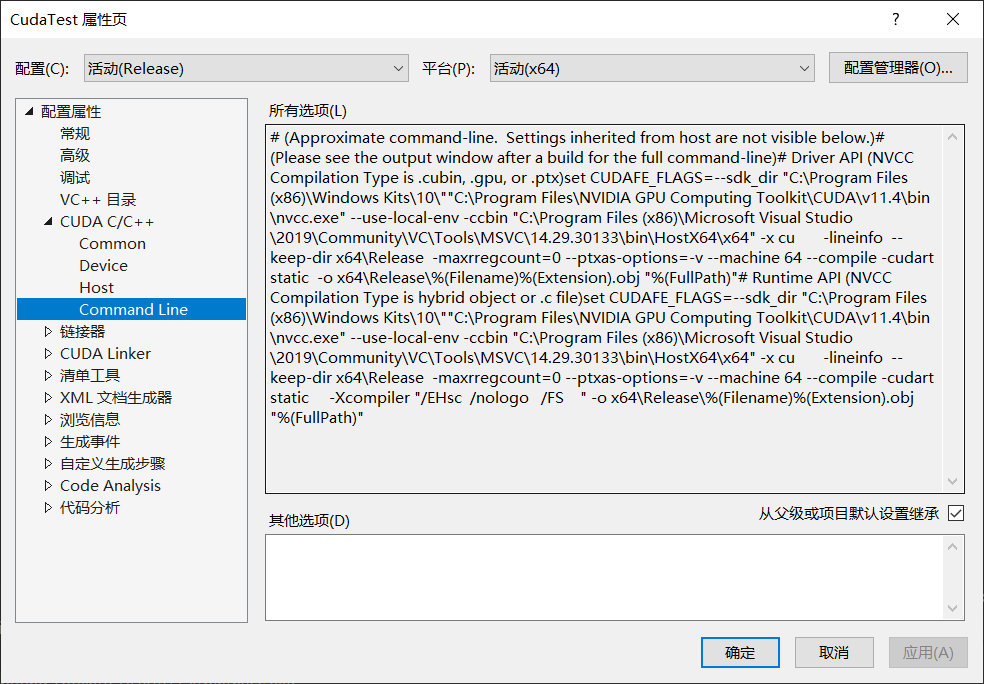
Task: Click the 配置(C): label
Action: 42,68
